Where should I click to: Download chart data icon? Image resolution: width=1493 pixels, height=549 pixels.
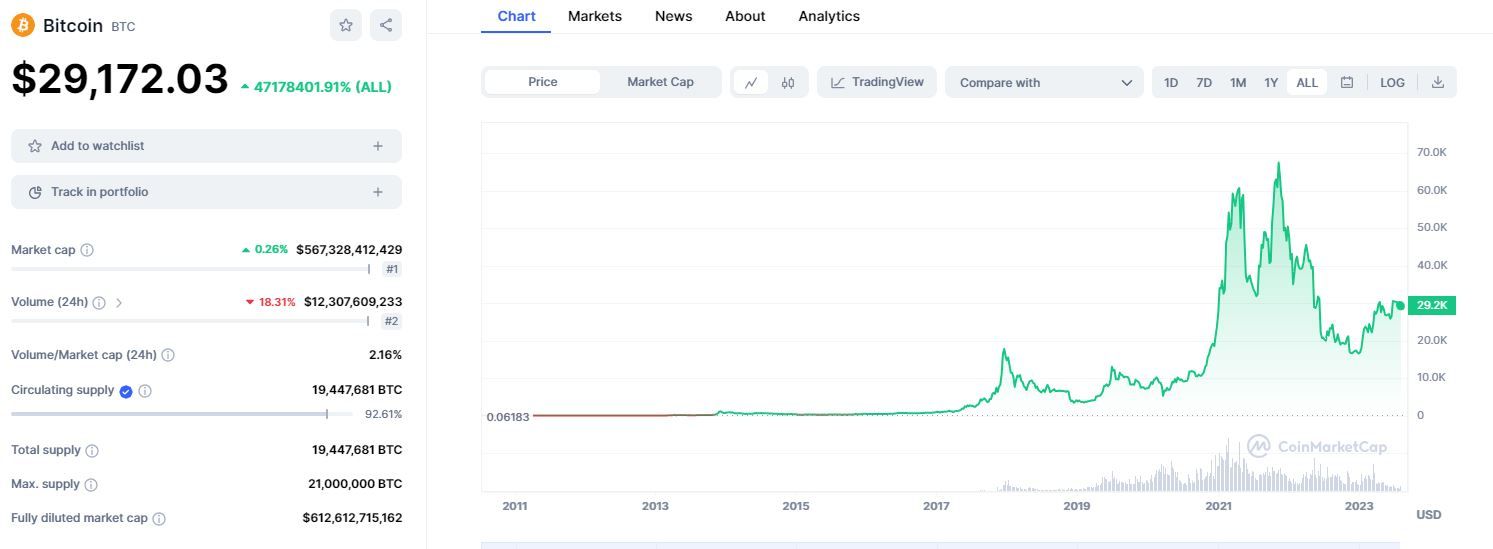(1438, 82)
